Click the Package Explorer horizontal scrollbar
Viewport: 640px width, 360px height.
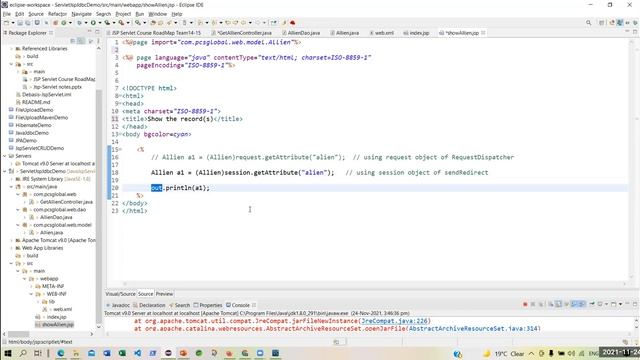click(18, 334)
